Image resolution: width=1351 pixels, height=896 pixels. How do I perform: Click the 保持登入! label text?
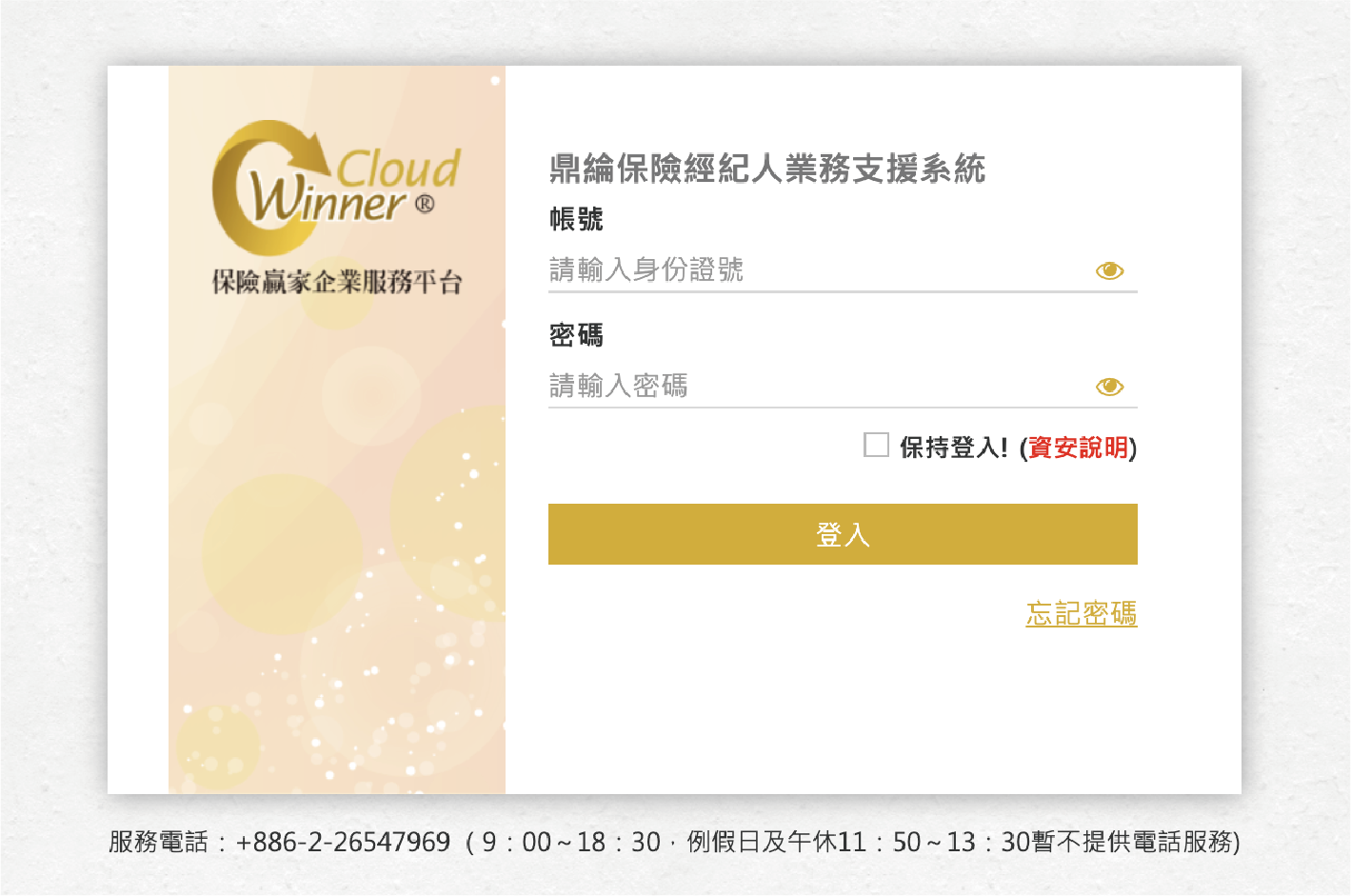pyautogui.click(x=953, y=448)
